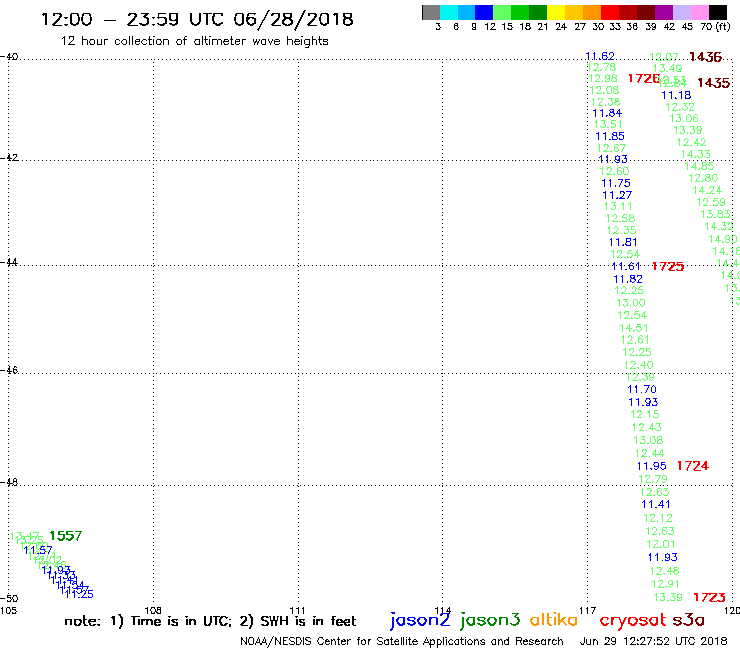The width and height of the screenshot is (740, 650).
Task: Click the longitude axis label 111
Action: [x=297, y=610]
